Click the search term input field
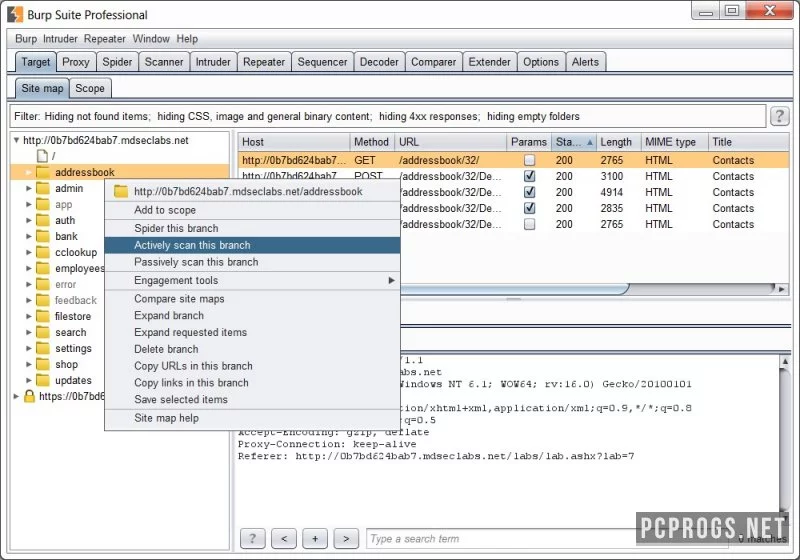The image size is (800, 560). [x=547, y=538]
